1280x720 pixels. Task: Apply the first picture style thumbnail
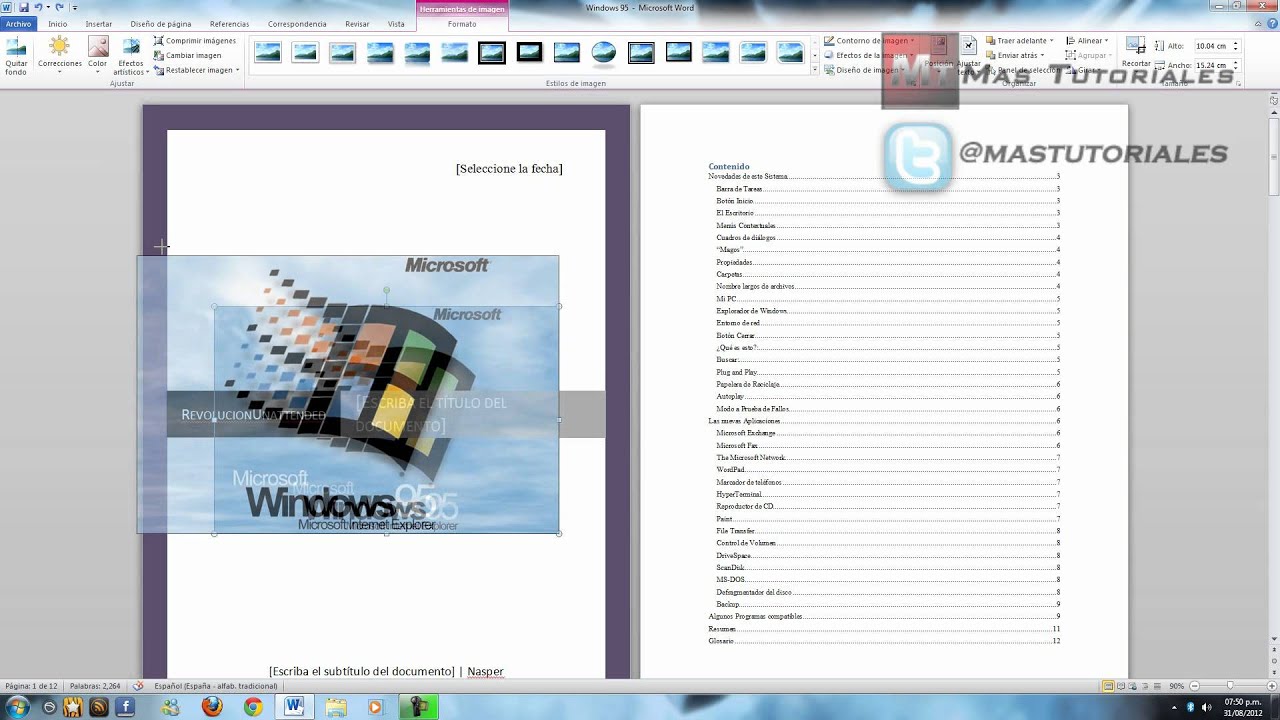(268, 52)
